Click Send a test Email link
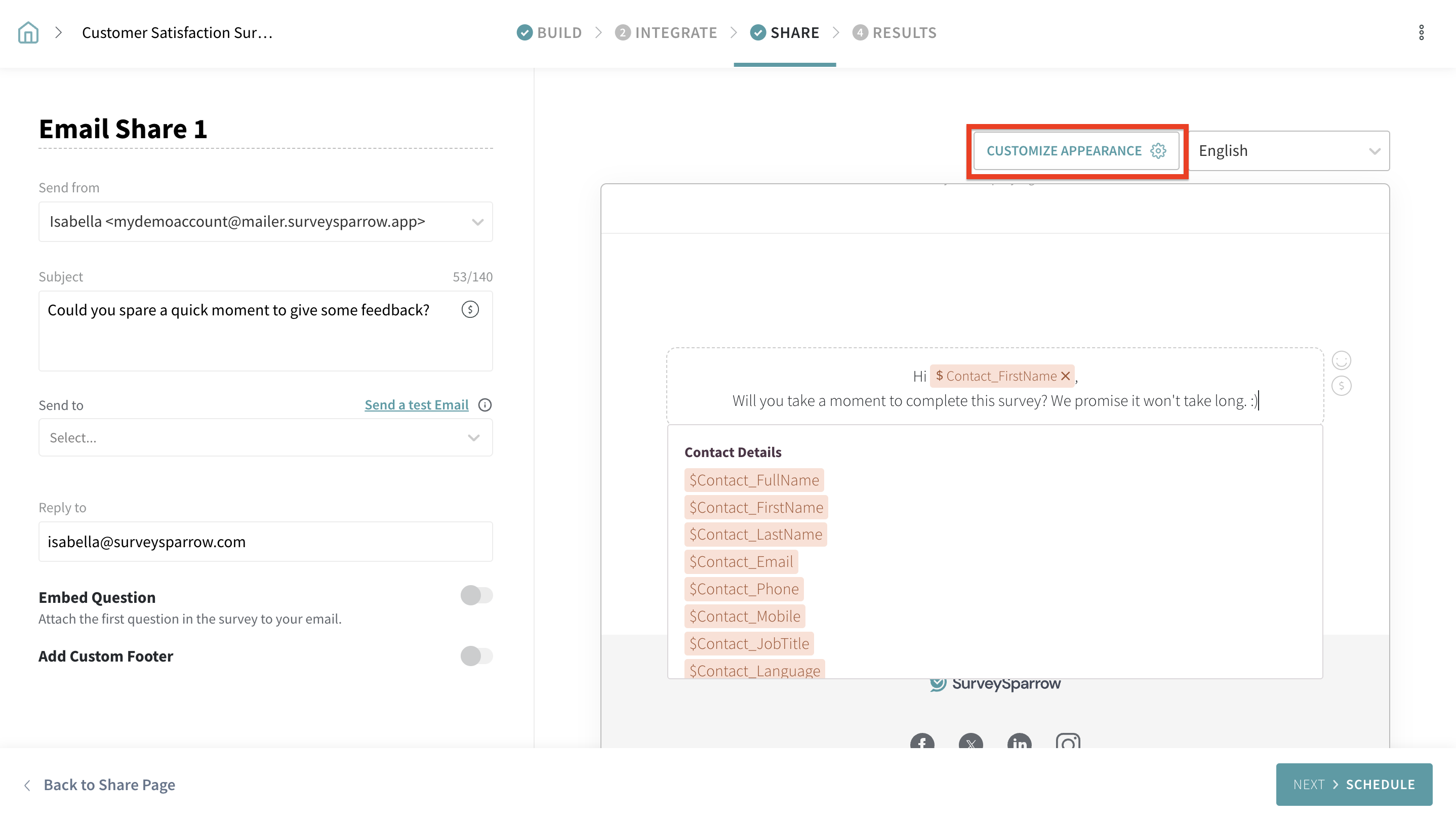 [416, 405]
